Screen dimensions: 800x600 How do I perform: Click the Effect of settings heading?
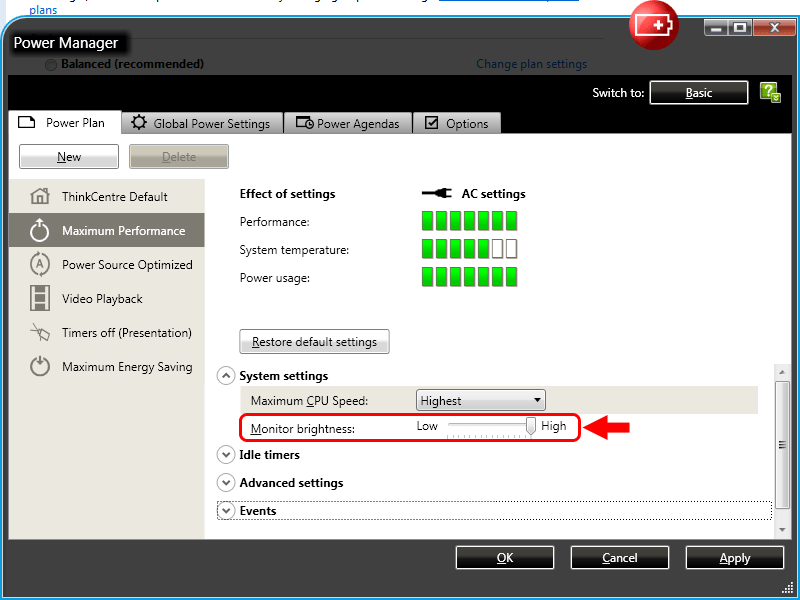[x=287, y=194]
